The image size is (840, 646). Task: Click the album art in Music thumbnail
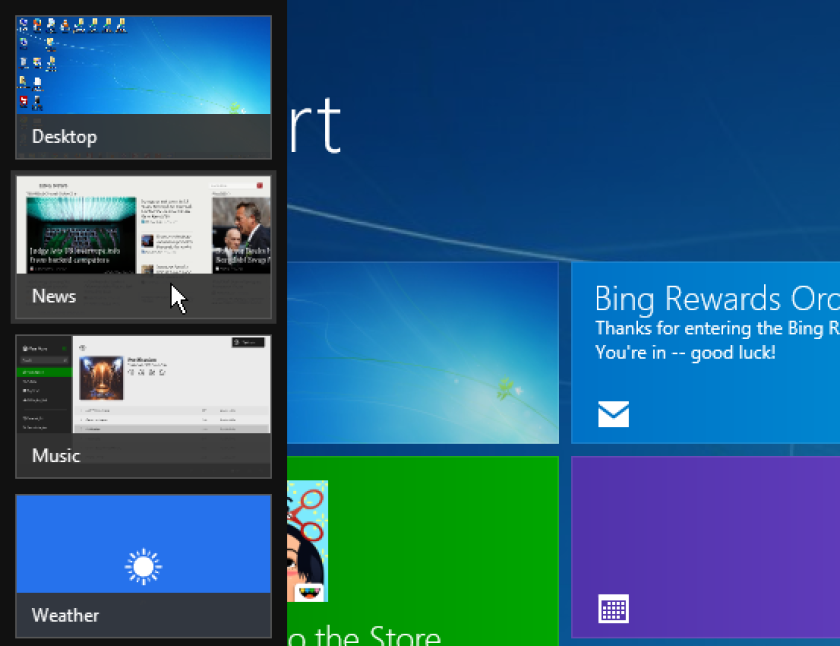(x=101, y=378)
